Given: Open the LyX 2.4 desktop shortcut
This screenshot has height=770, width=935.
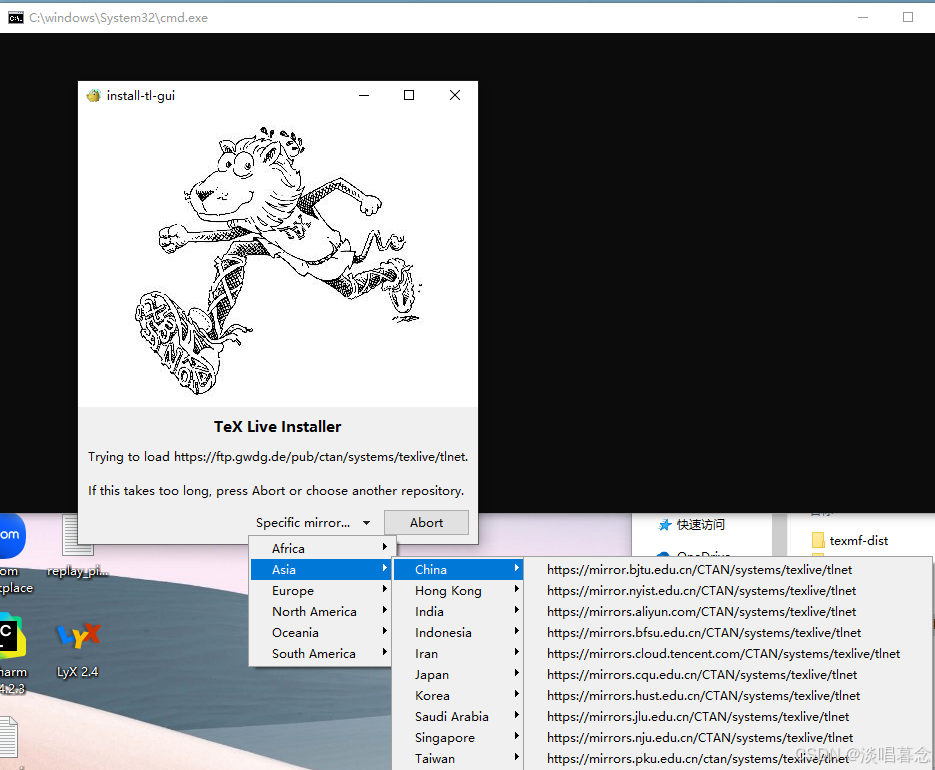Looking at the screenshot, I should 78,650.
